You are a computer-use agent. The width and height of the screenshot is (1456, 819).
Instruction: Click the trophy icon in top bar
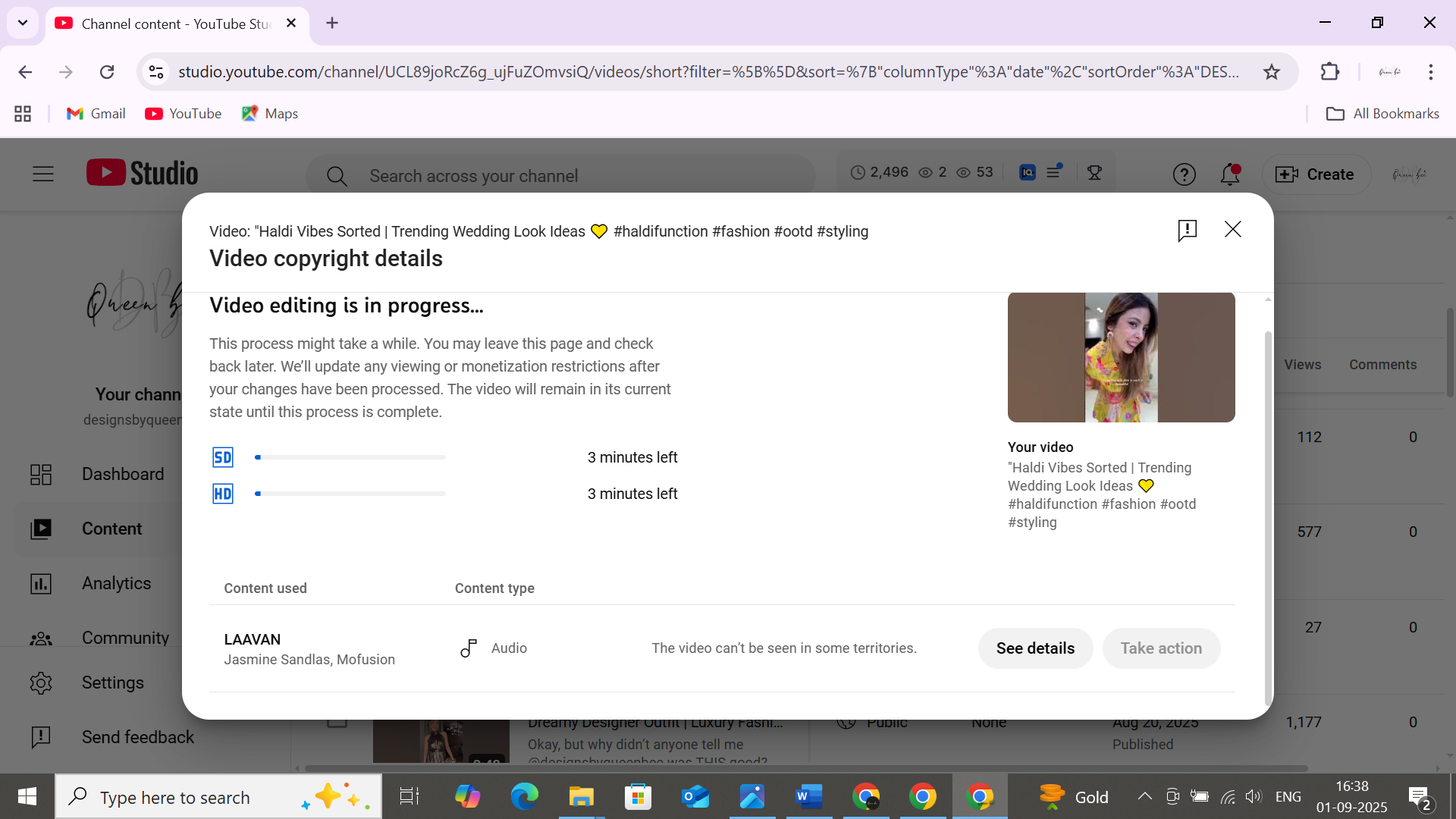(x=1094, y=173)
